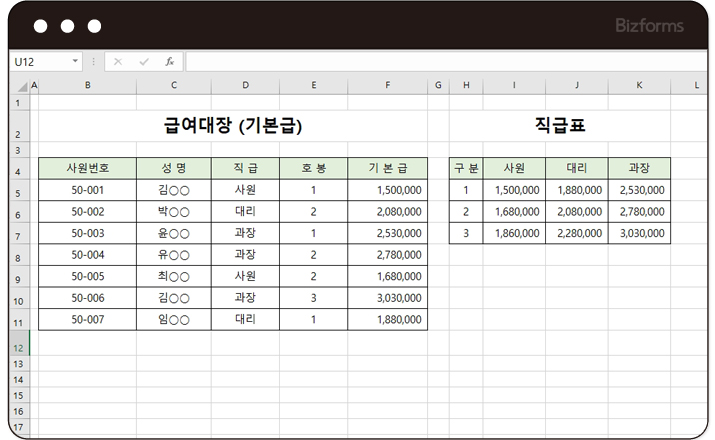Click into the formula bar input

click(446, 62)
